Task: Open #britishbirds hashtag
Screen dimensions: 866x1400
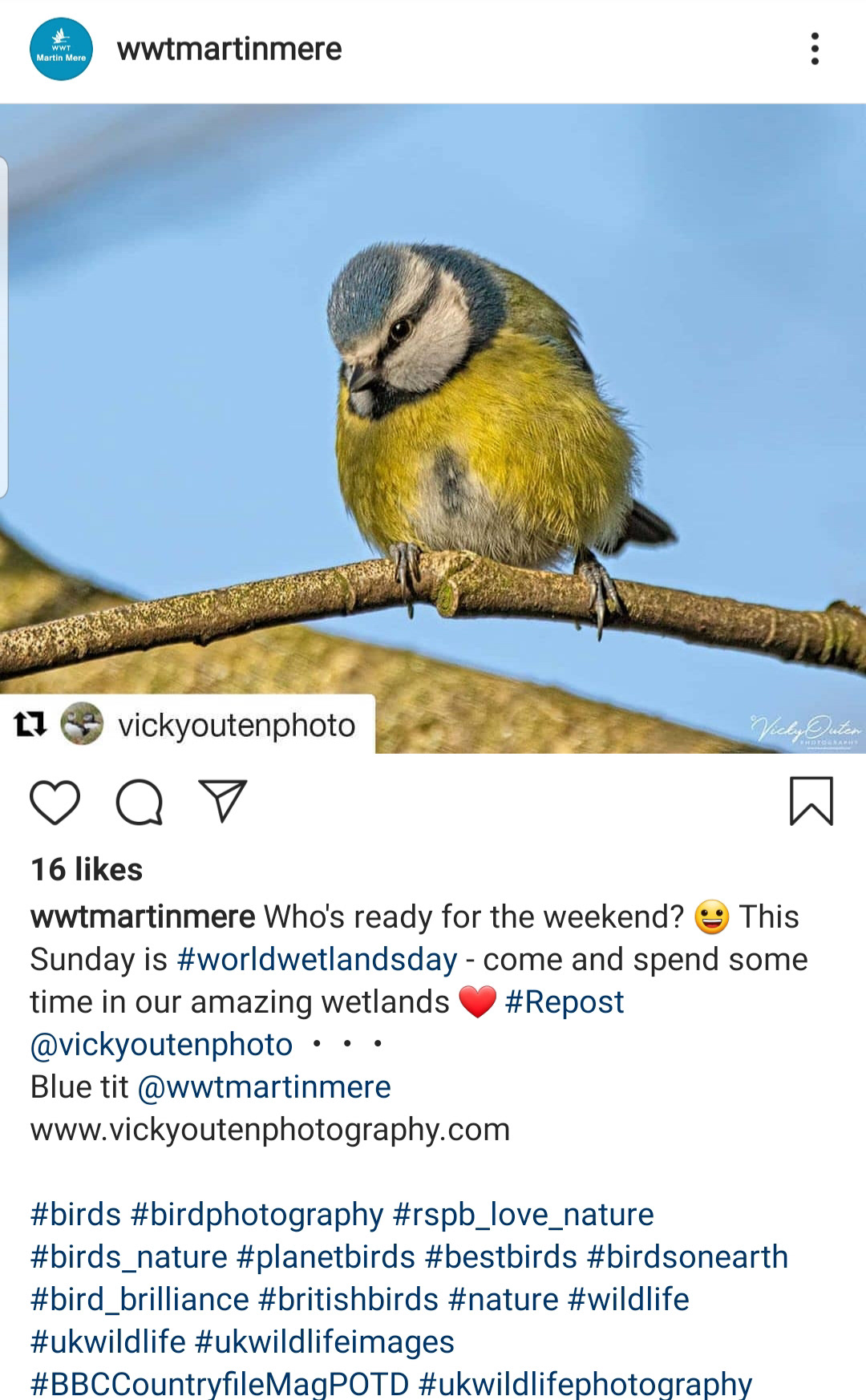Action: click(349, 1299)
